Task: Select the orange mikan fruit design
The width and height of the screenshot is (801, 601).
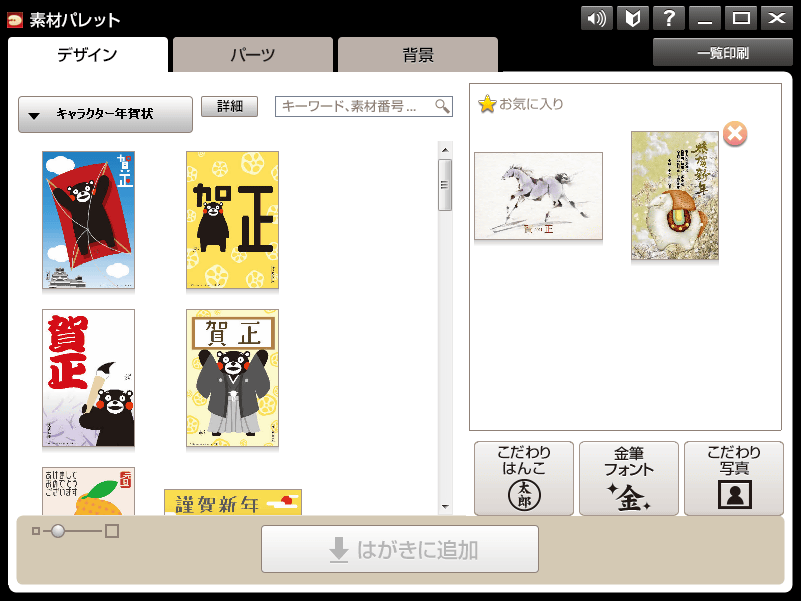Action: point(88,491)
